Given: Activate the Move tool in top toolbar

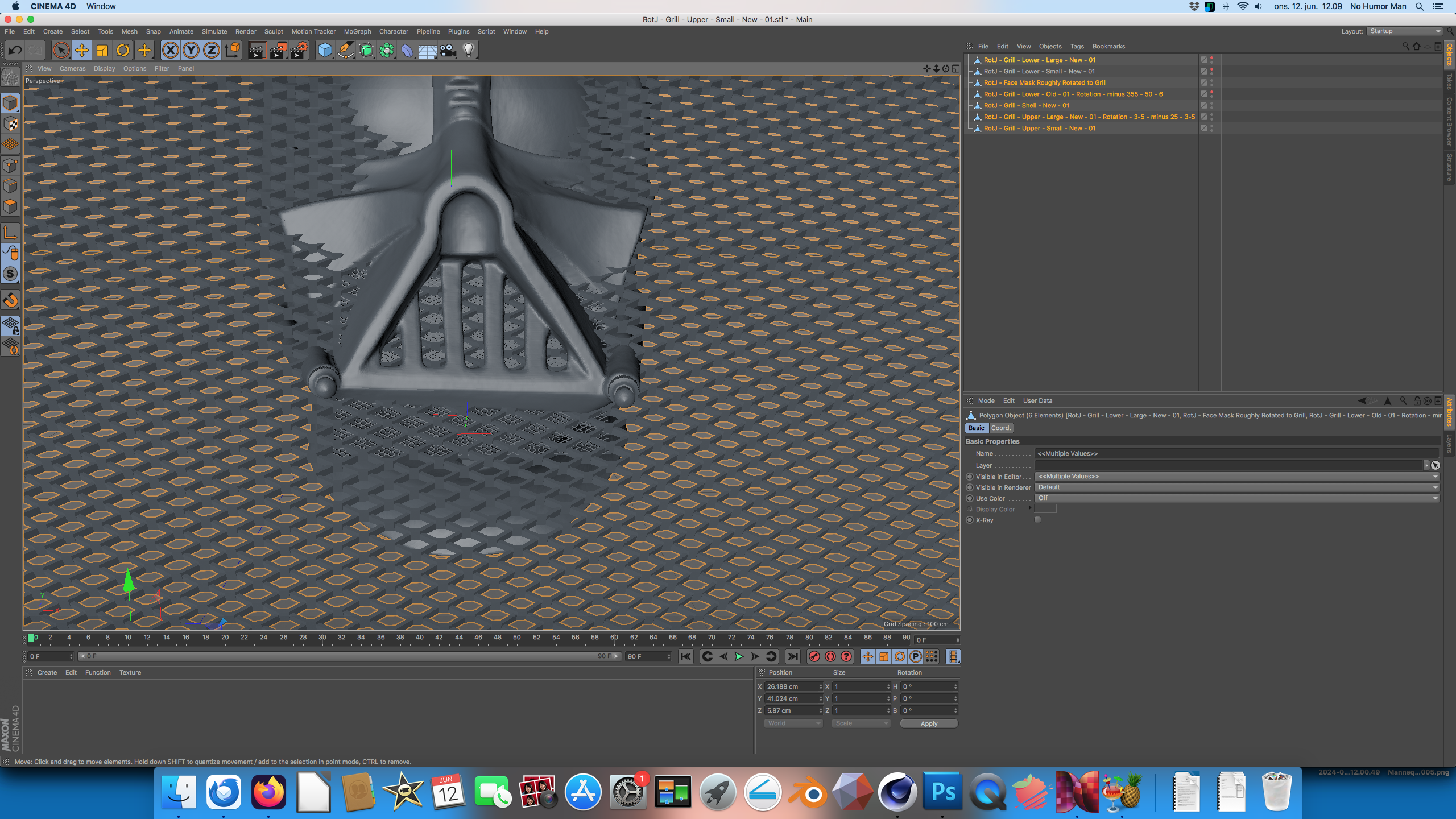Looking at the screenshot, I should tap(82, 50).
